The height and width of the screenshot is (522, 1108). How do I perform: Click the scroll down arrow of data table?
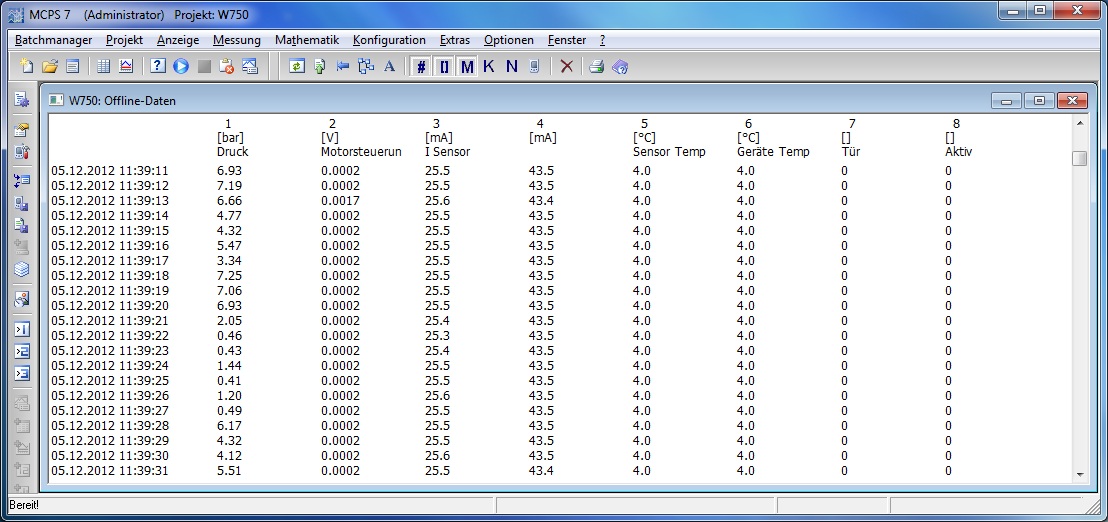pos(1079,474)
